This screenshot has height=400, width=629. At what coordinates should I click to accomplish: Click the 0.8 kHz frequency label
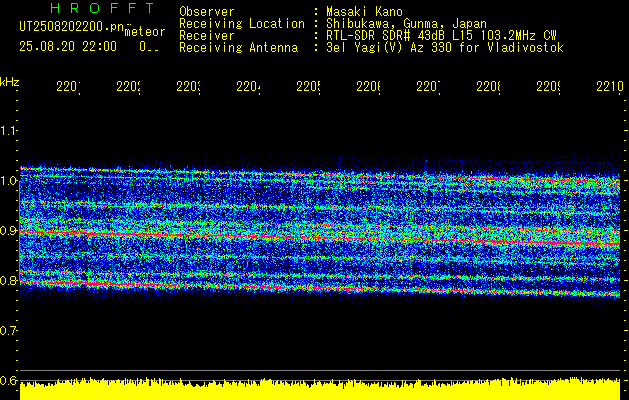(x=8, y=280)
